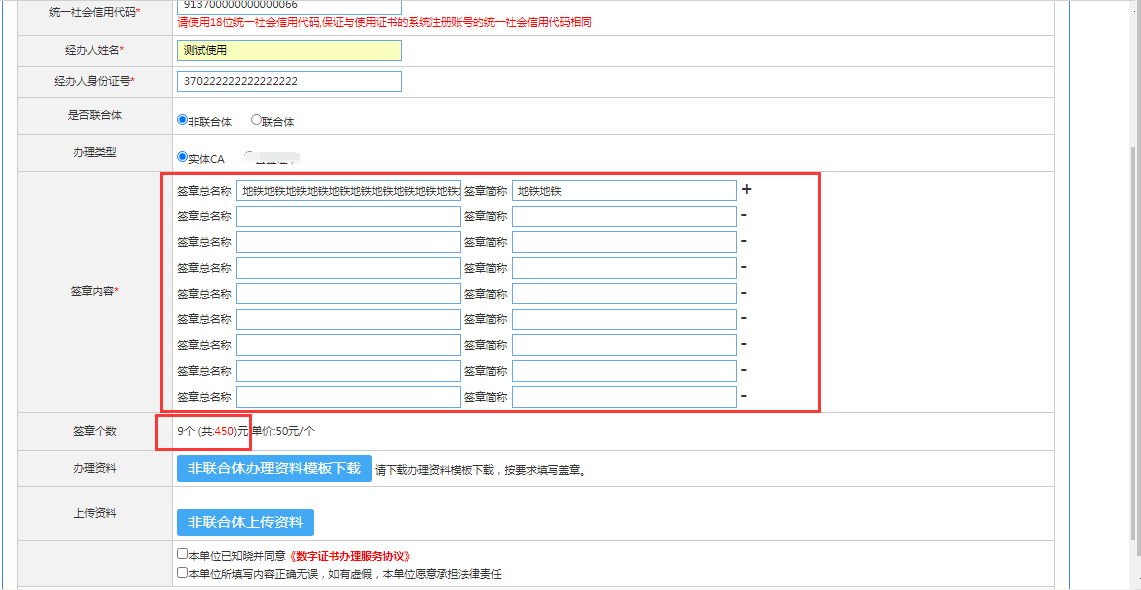Choose the 实体CA radio option
Screen dimensions: 1141x590
(x=183, y=157)
